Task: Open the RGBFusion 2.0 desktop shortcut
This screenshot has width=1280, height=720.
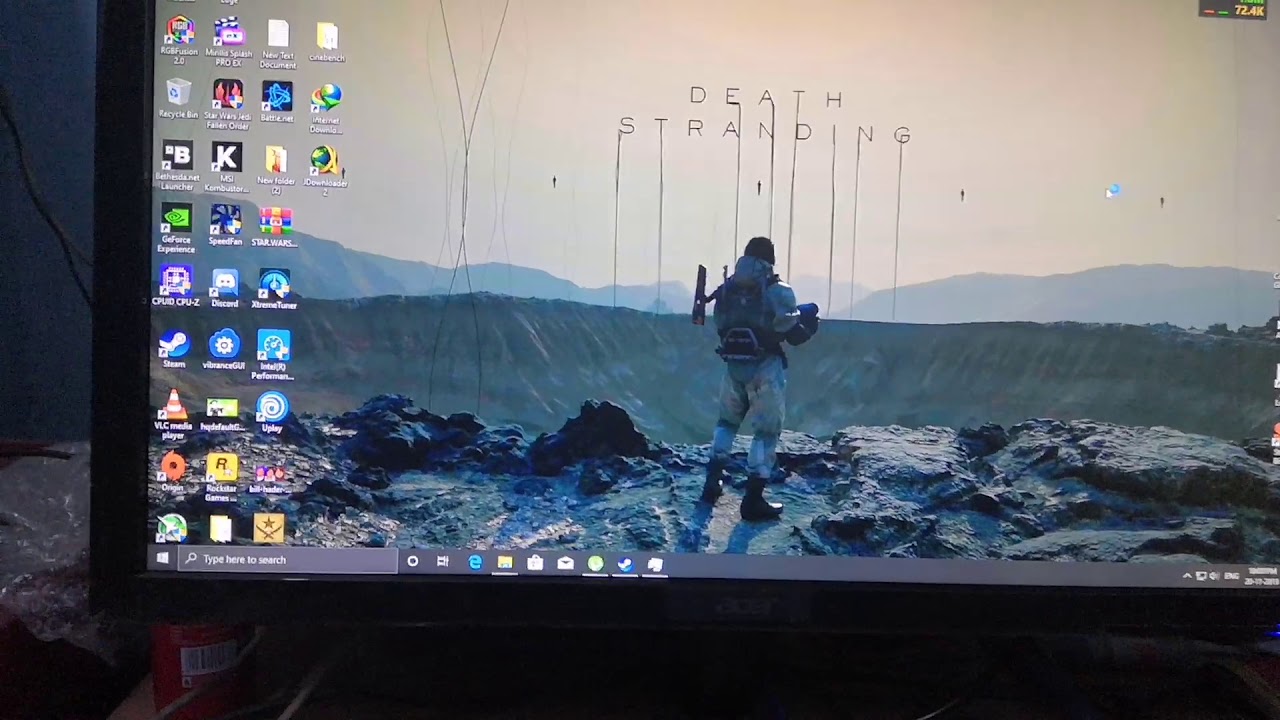Action: coord(179,40)
